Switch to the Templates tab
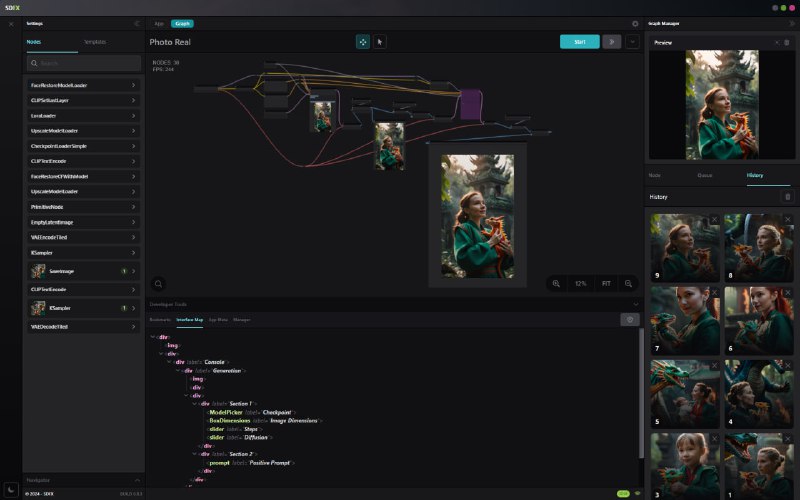Image resolution: width=800 pixels, height=500 pixels. [96, 42]
